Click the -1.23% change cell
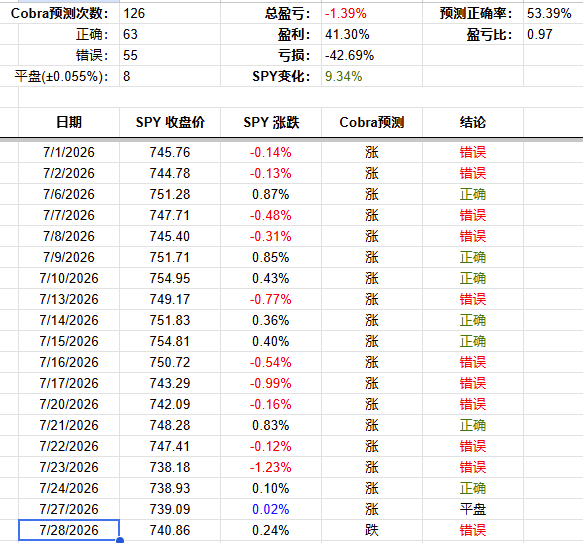Viewport: 583px width, 543px height. coord(271,467)
